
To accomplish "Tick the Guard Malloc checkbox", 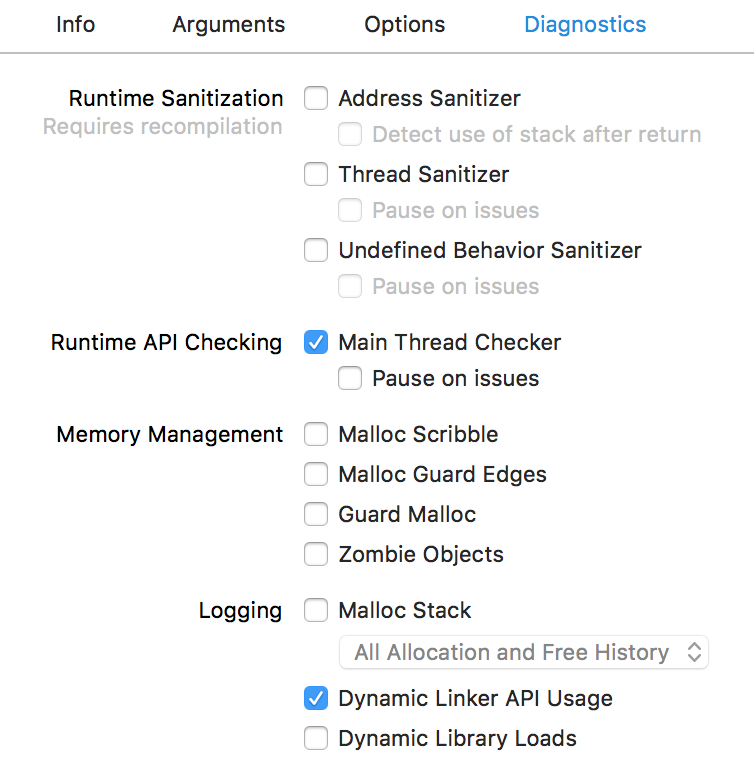I will pos(316,514).
